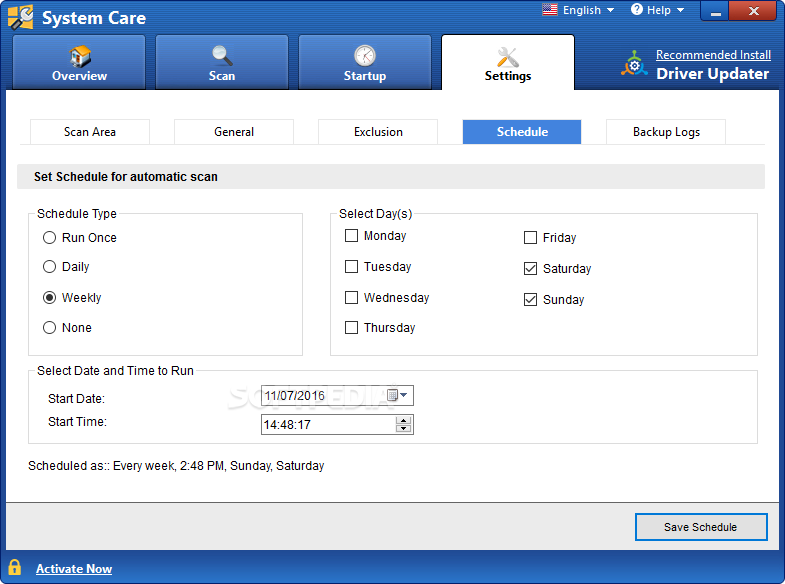The width and height of the screenshot is (785, 584).
Task: Click the Overview house icon
Action: coord(80,56)
